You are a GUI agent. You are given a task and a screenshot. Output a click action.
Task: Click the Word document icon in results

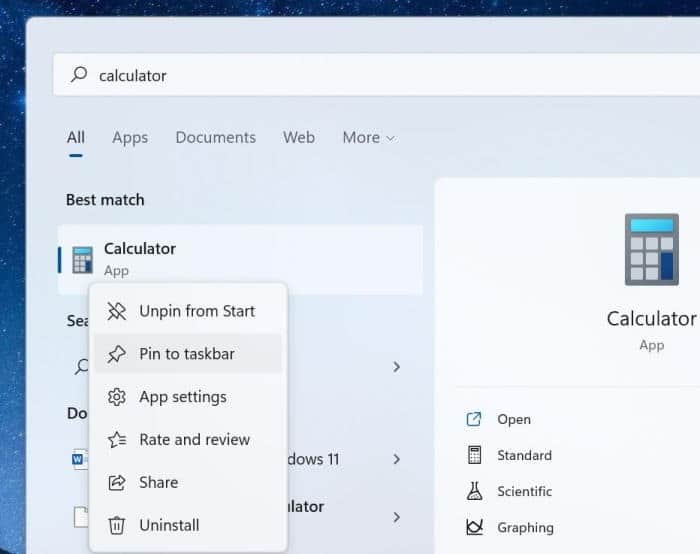[80, 459]
